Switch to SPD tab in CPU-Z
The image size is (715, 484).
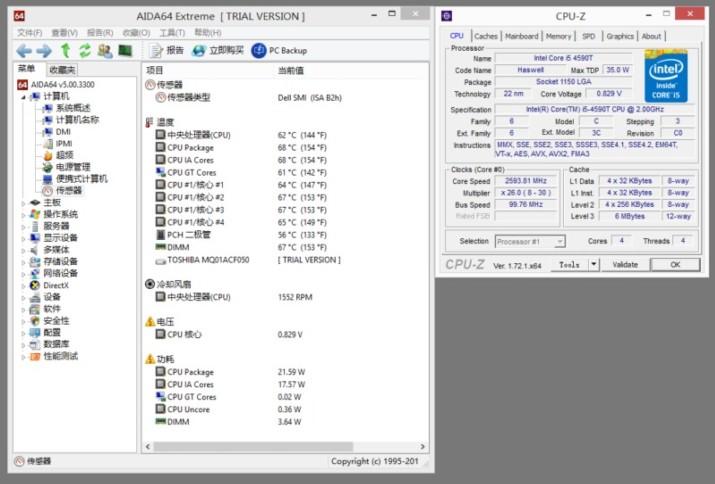589,36
